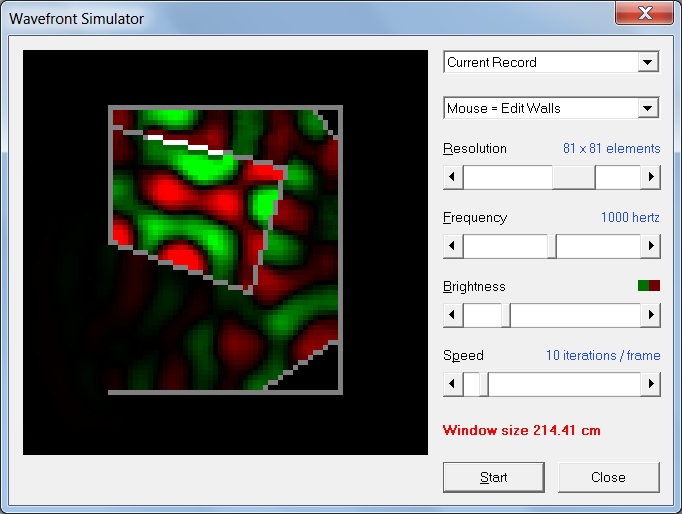Decrease Frequency with left arrow

coord(453,246)
